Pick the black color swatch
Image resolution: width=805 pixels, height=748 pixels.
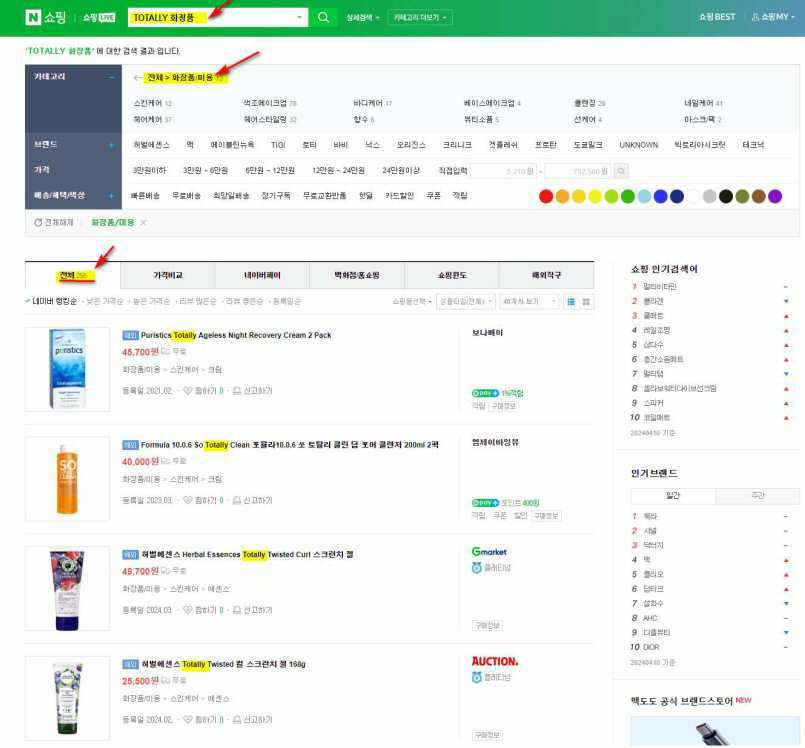726,196
